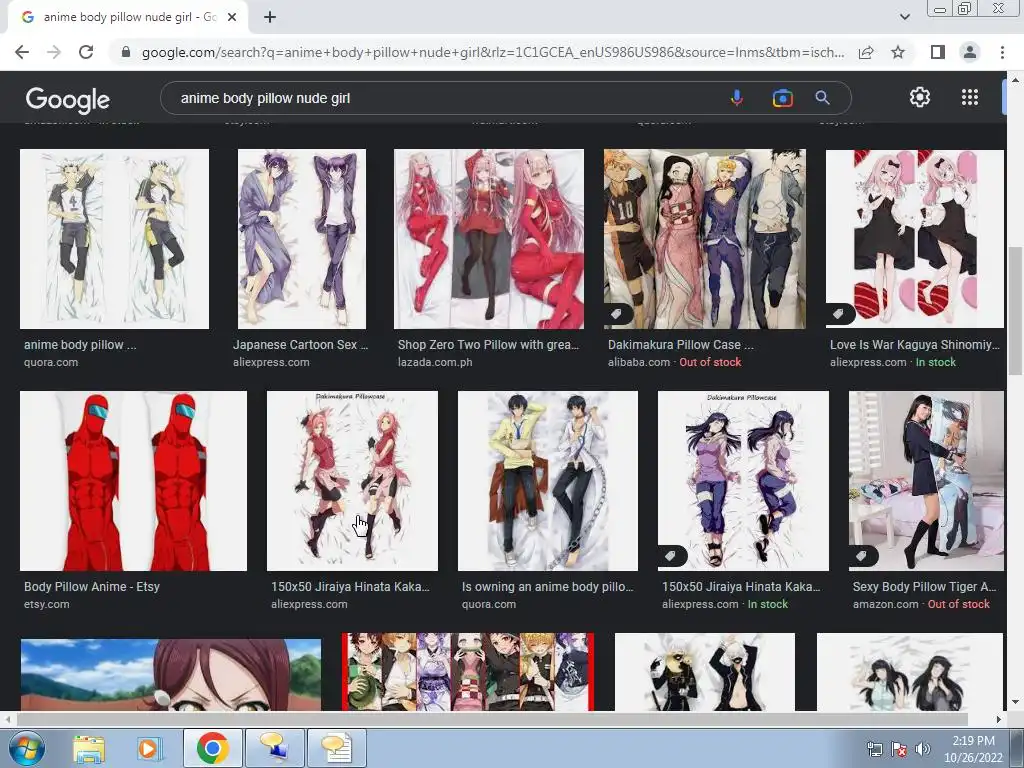Open the tab search dropdown arrow
Image resolution: width=1024 pixels, height=768 pixels.
click(x=904, y=17)
